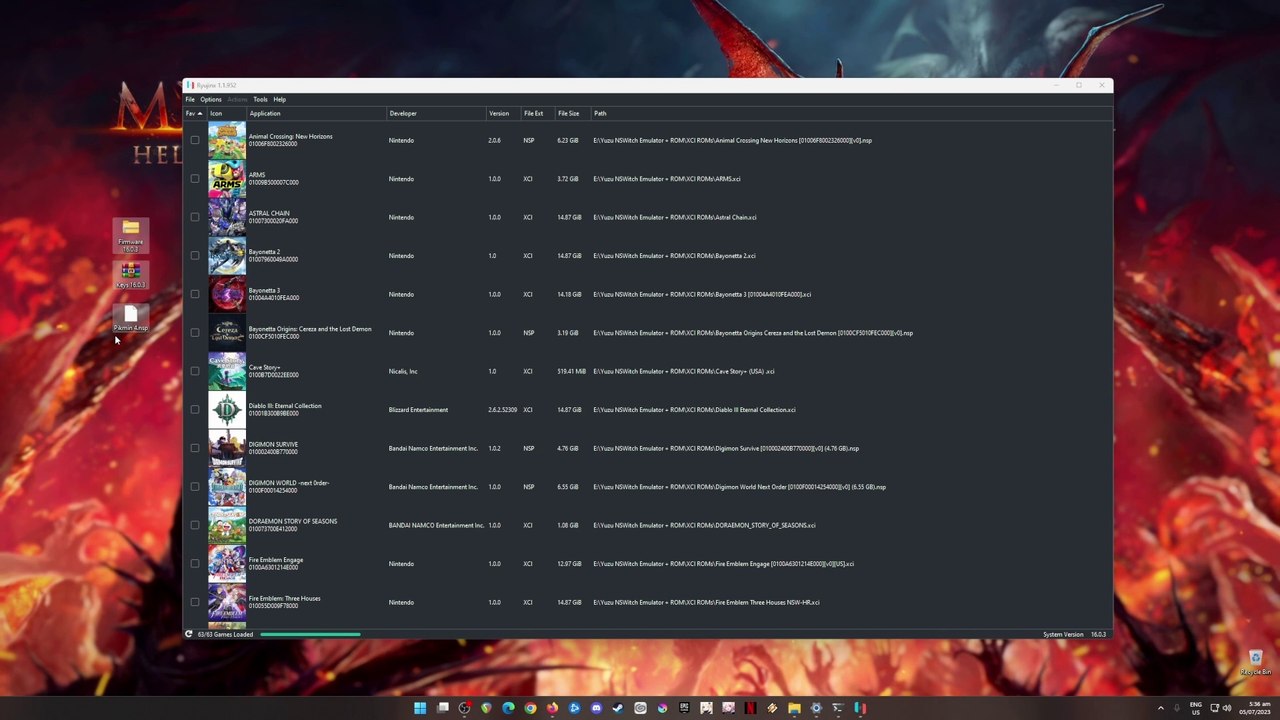This screenshot has width=1280, height=720.
Task: Click the 519.41 MiB file size cell
Action: tap(571, 372)
